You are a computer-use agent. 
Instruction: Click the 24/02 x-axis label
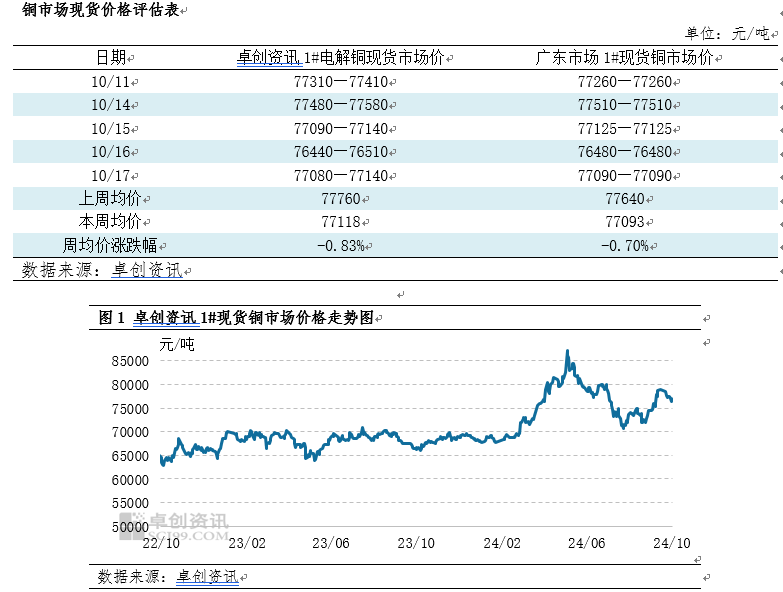(502, 542)
